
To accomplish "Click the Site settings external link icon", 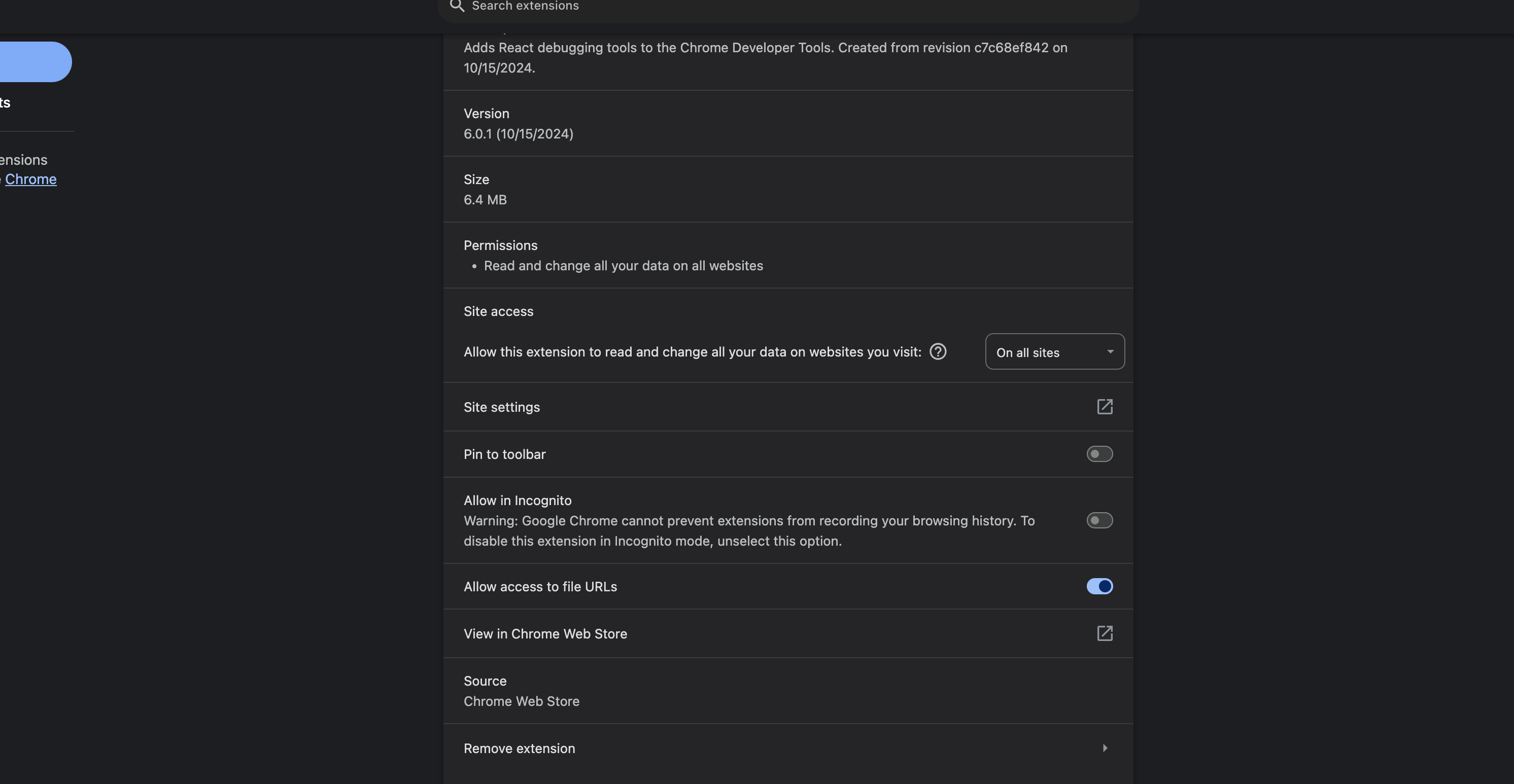I will [1105, 406].
